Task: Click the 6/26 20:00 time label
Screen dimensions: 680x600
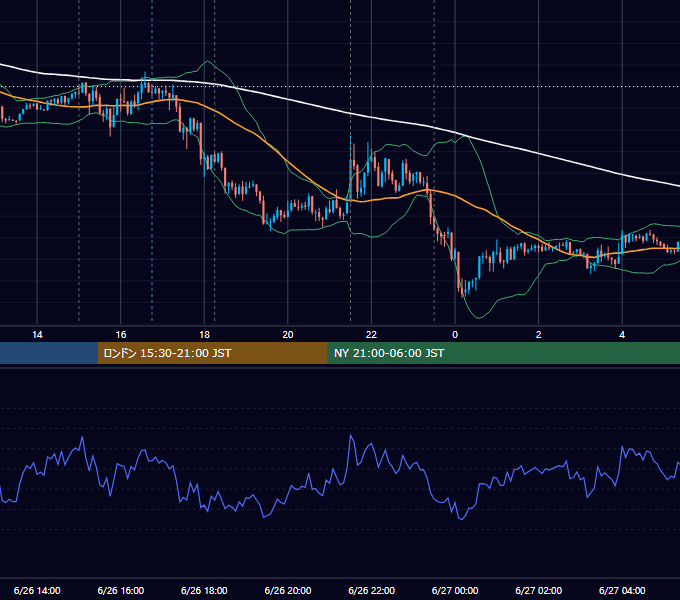Action: [x=288, y=590]
